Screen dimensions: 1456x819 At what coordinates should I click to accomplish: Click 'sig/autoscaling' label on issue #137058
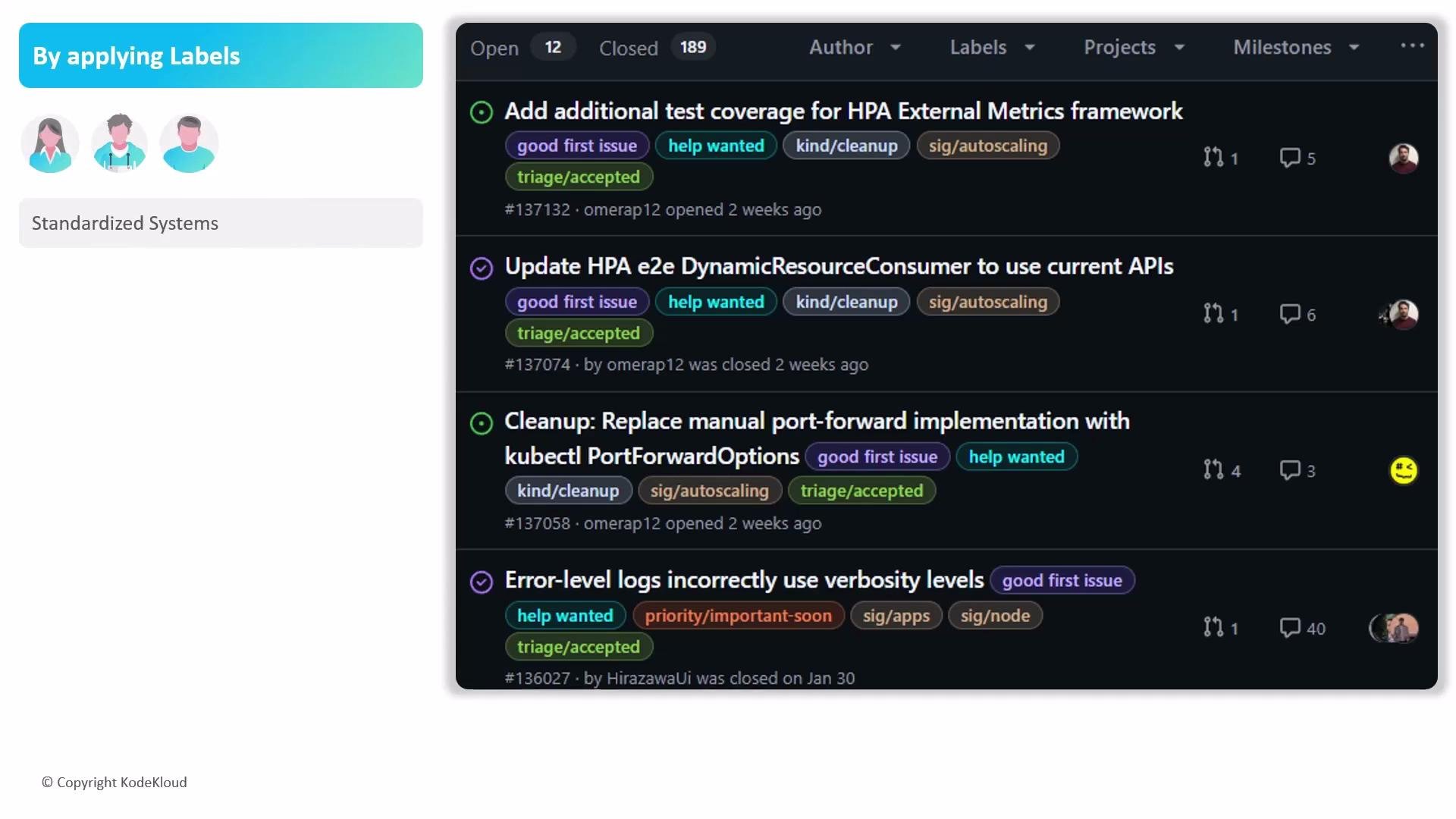click(x=709, y=491)
